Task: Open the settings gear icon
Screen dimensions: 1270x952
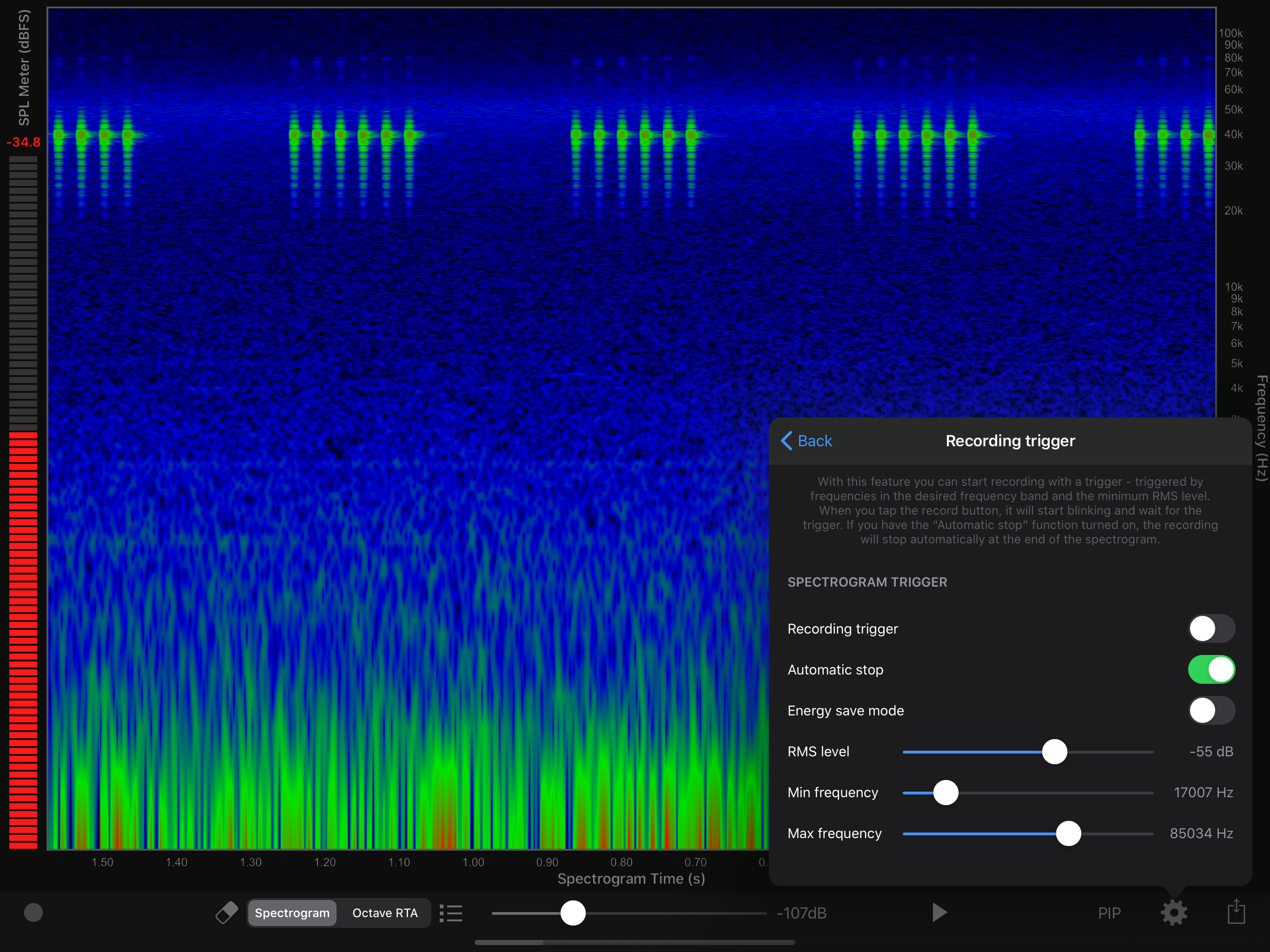Action: [x=1174, y=912]
